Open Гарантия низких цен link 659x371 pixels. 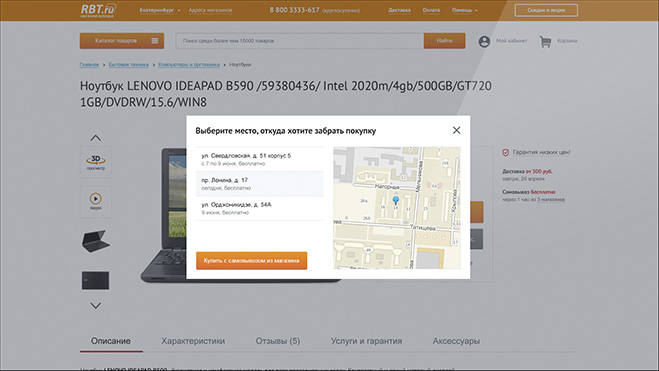541,152
